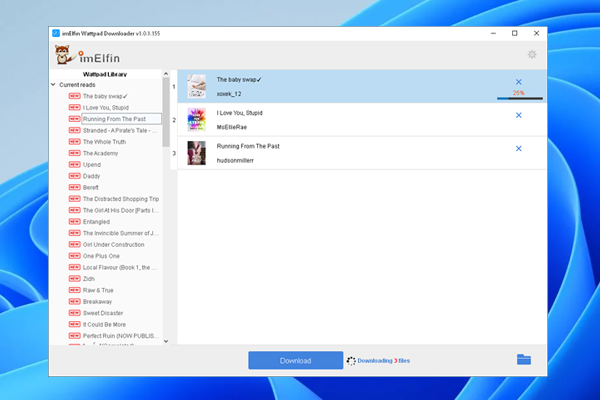This screenshot has width=600, height=400.
Task: Click the NEW badge beside Breakaway
Action: tap(74, 302)
